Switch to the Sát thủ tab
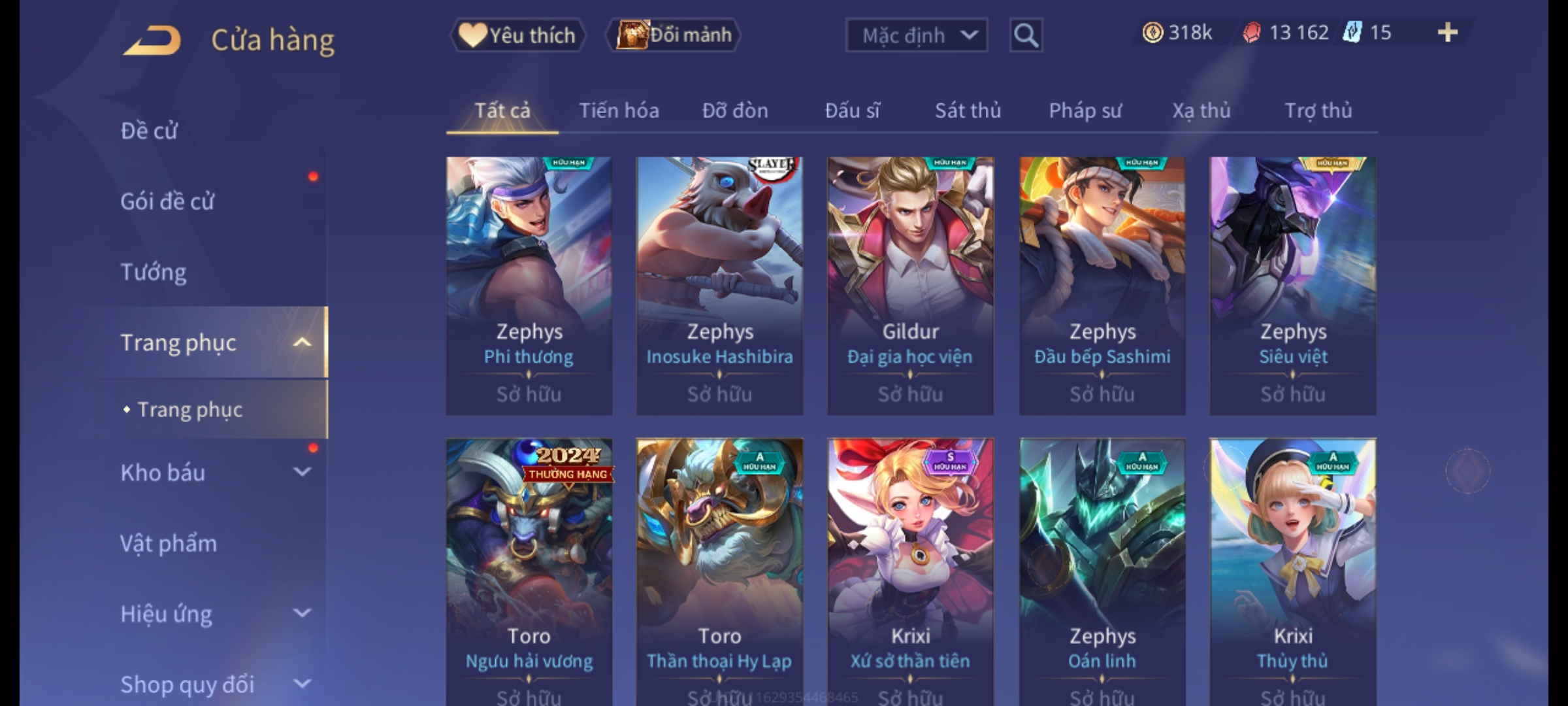Image resolution: width=1568 pixels, height=706 pixels. pos(968,110)
